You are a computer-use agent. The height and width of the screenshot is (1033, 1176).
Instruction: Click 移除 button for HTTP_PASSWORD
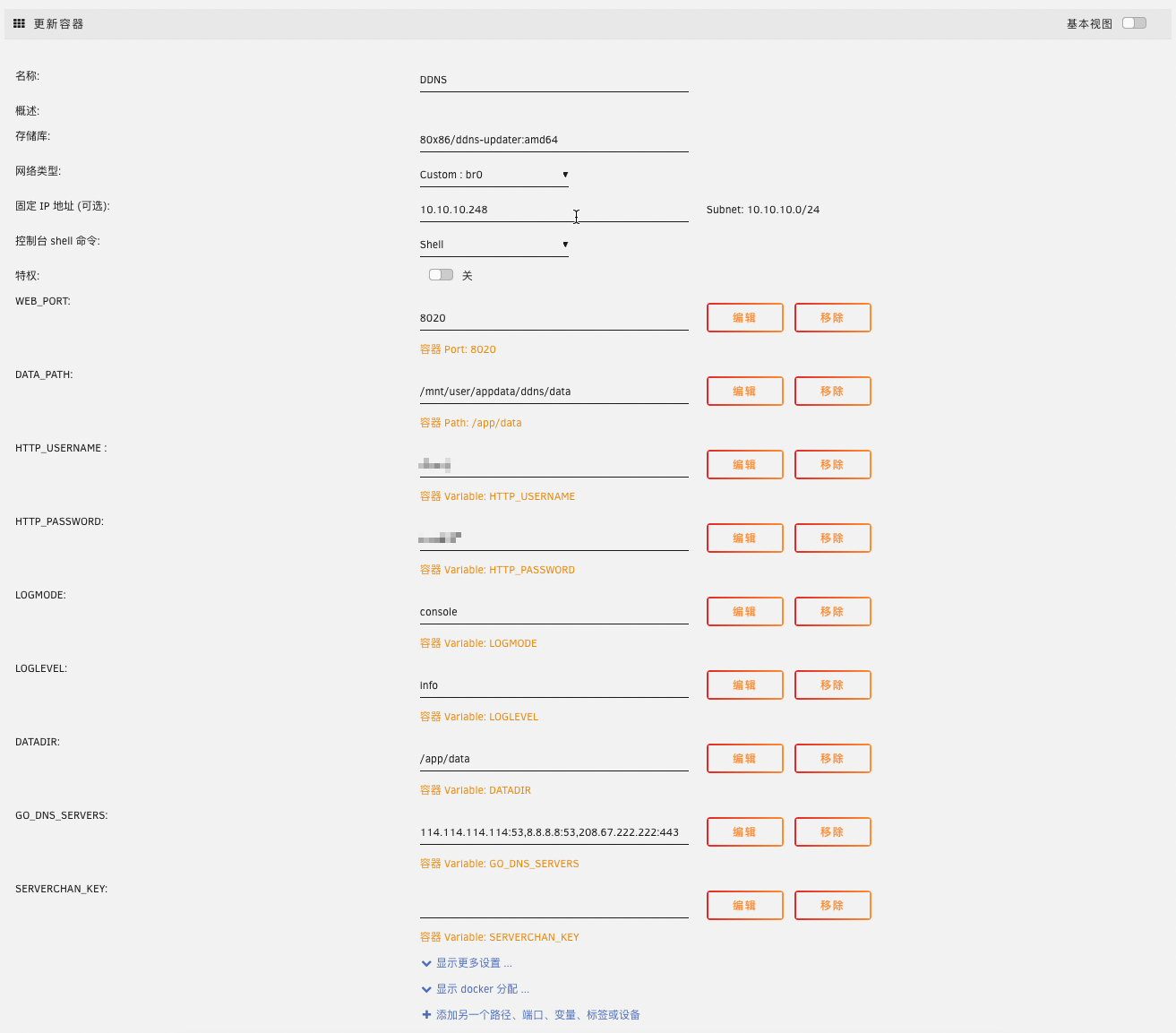tap(833, 538)
